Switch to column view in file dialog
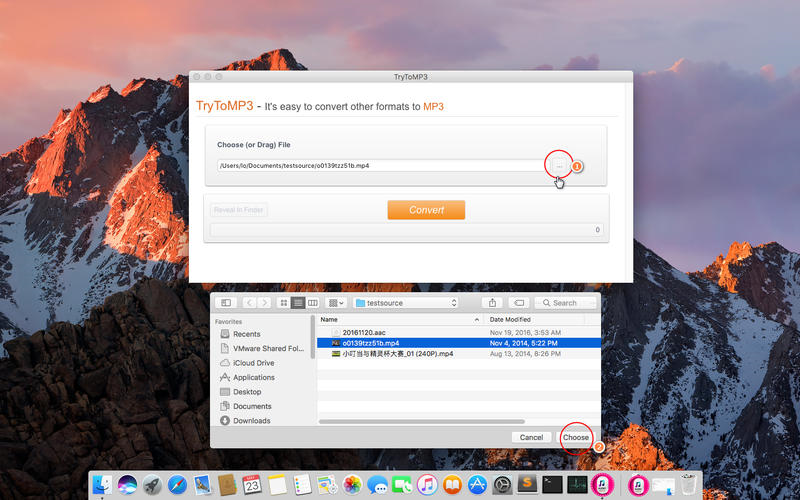This screenshot has width=800, height=500. pos(312,303)
